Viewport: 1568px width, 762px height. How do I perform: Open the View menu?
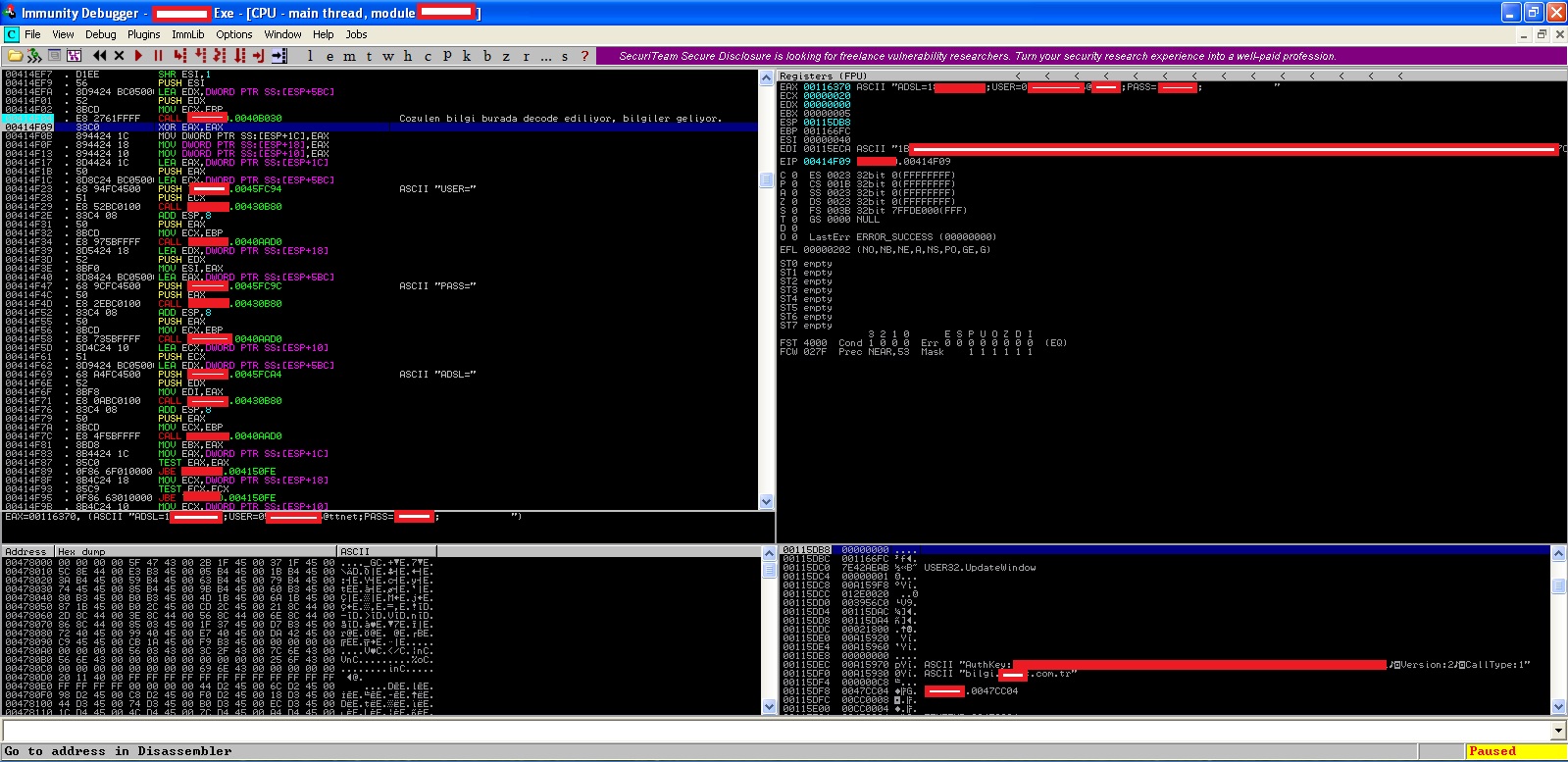coord(64,34)
